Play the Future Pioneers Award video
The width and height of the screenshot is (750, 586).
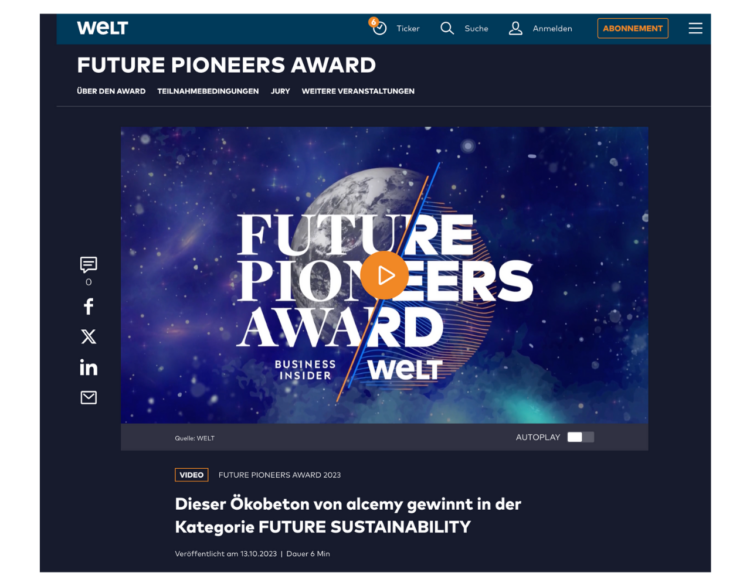point(385,275)
